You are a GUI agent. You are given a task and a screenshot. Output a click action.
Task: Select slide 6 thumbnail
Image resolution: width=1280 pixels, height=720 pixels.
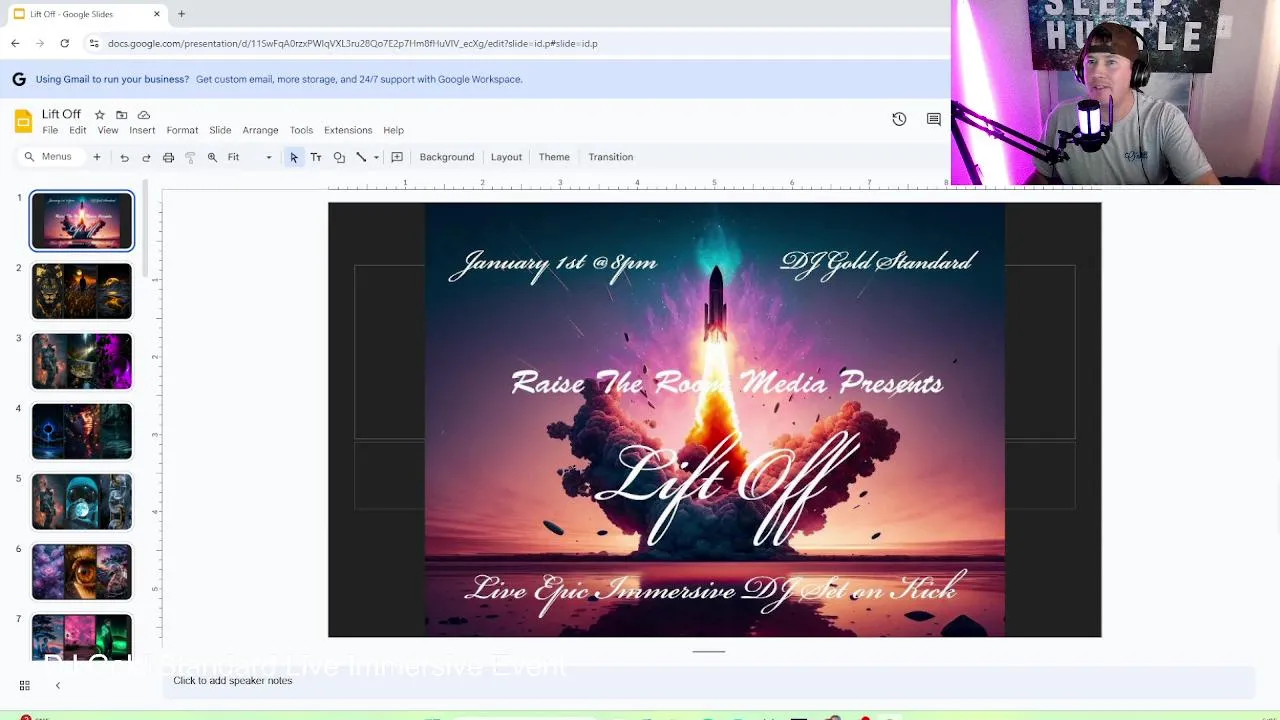(x=82, y=571)
